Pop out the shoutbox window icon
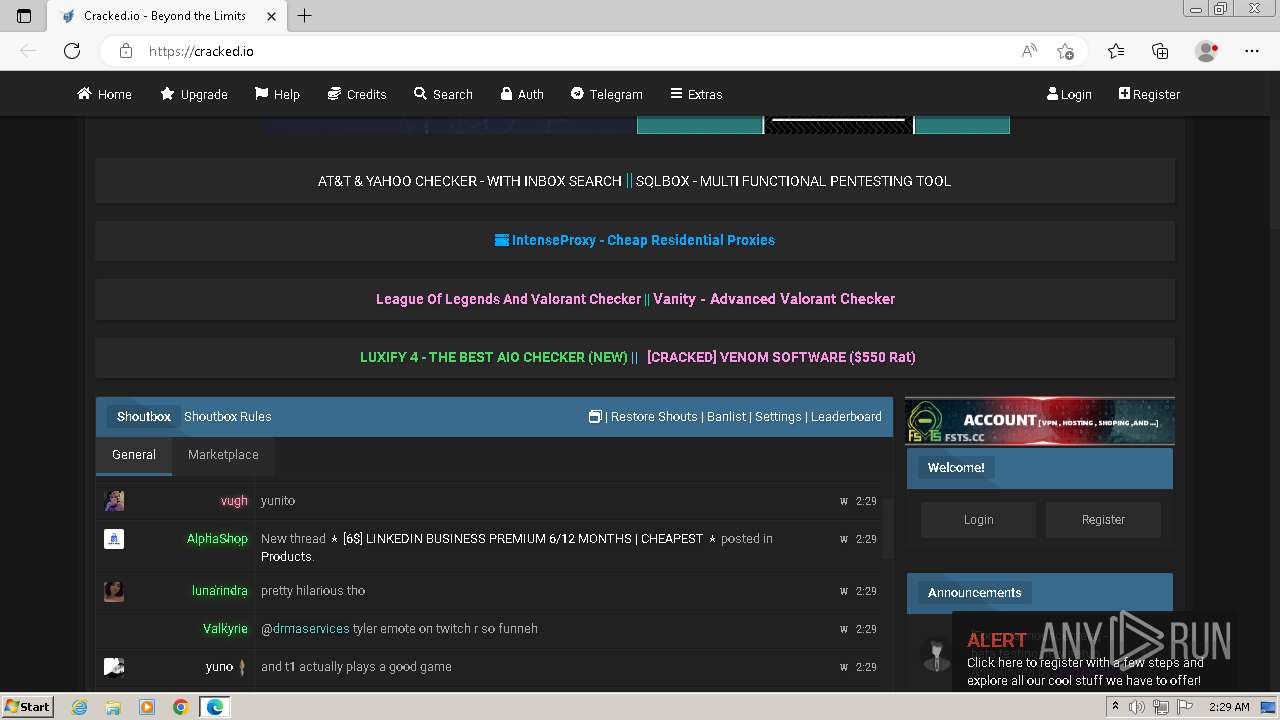 [594, 416]
